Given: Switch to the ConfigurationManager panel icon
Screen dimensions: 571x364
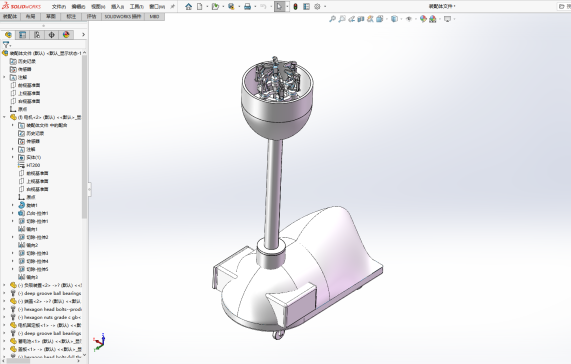Looking at the screenshot, I should tap(37, 35).
